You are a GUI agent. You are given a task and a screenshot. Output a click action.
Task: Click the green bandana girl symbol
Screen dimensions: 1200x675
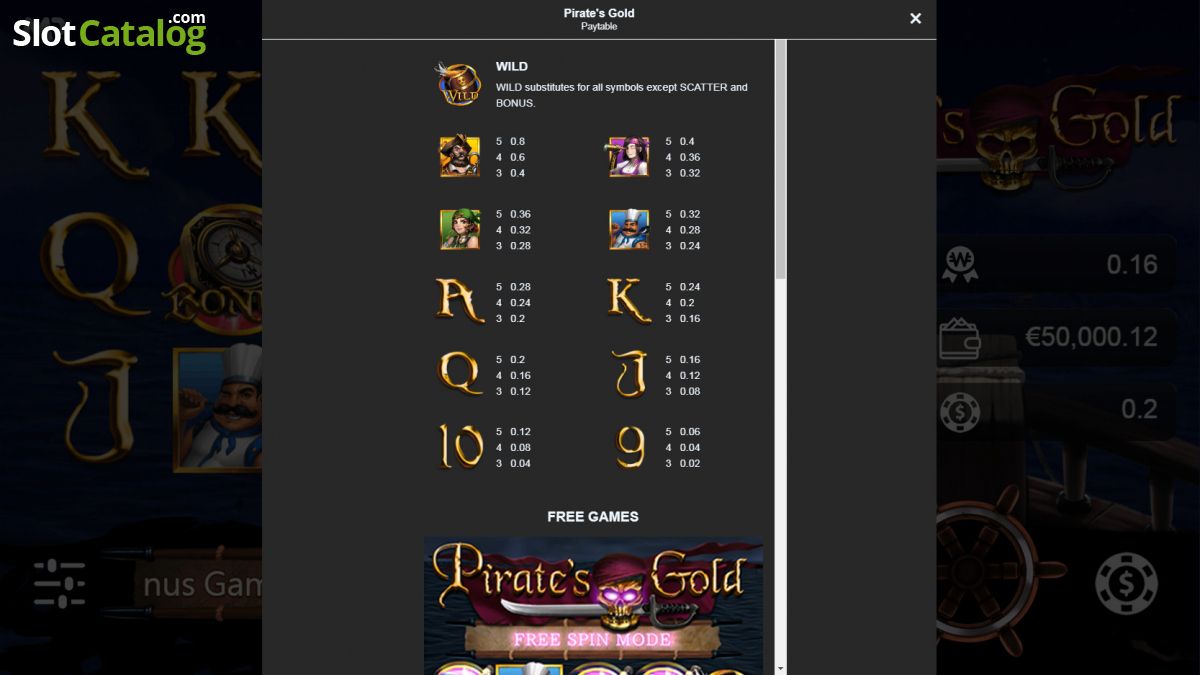[460, 229]
